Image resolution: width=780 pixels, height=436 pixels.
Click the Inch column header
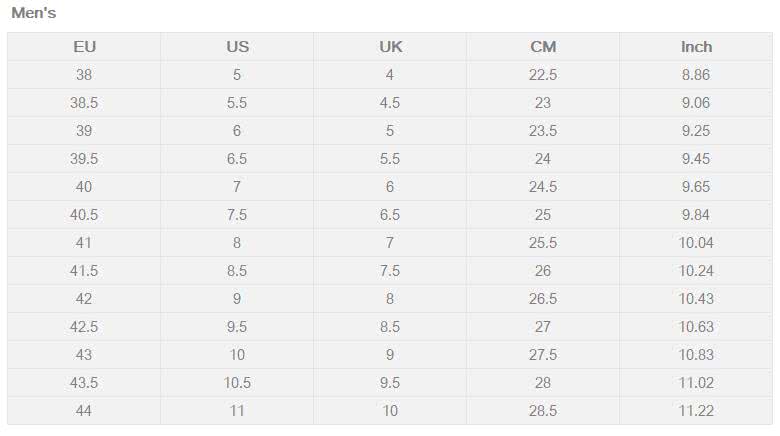point(696,47)
